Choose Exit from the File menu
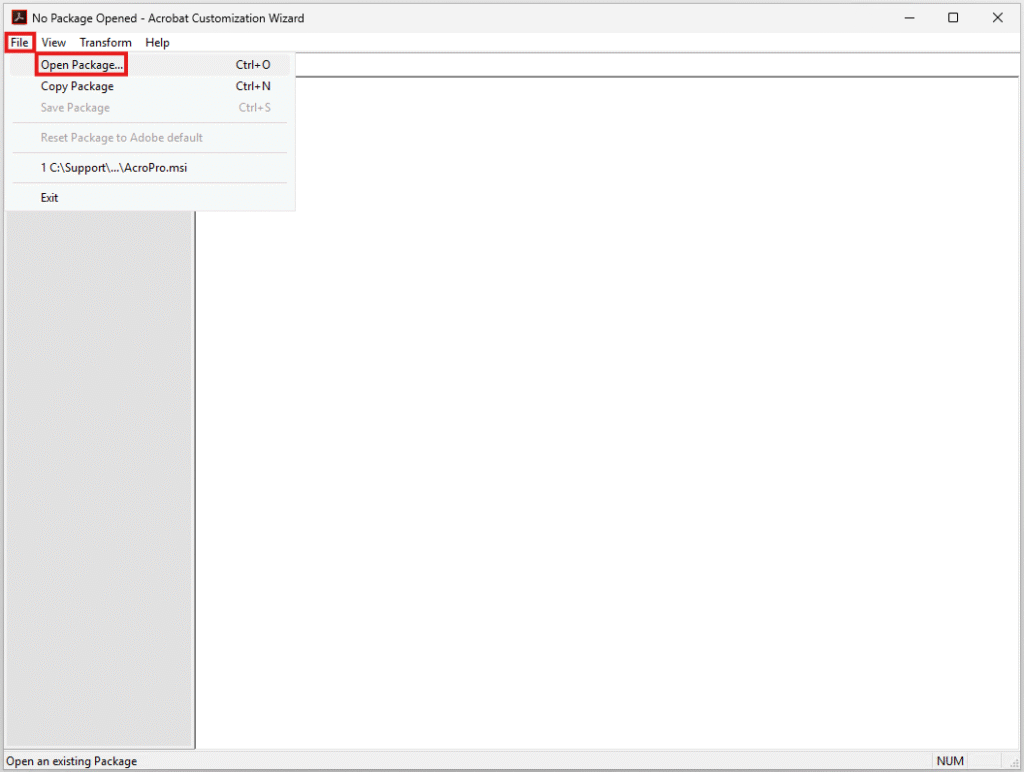 pos(49,198)
